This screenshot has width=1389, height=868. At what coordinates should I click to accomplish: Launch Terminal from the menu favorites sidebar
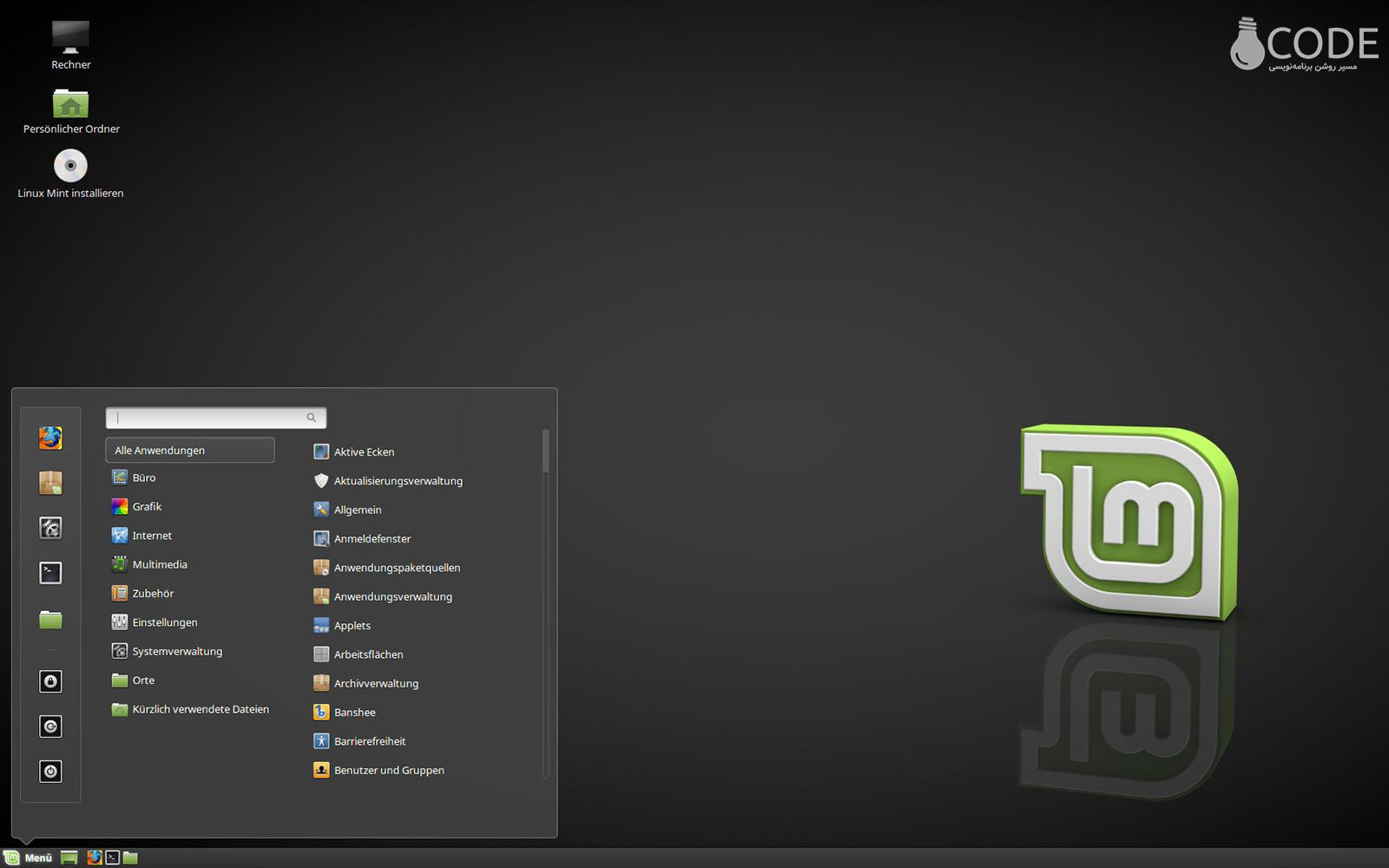[x=50, y=573]
